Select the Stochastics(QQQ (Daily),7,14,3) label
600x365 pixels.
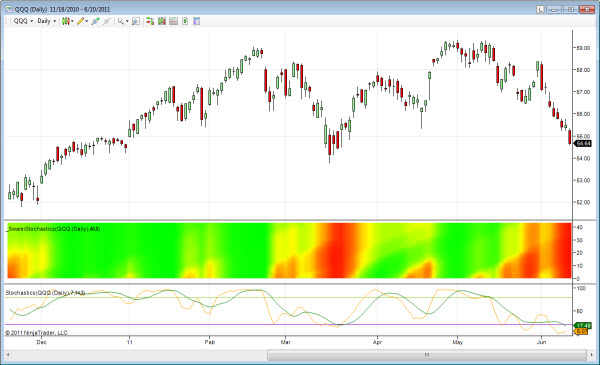click(x=45, y=293)
